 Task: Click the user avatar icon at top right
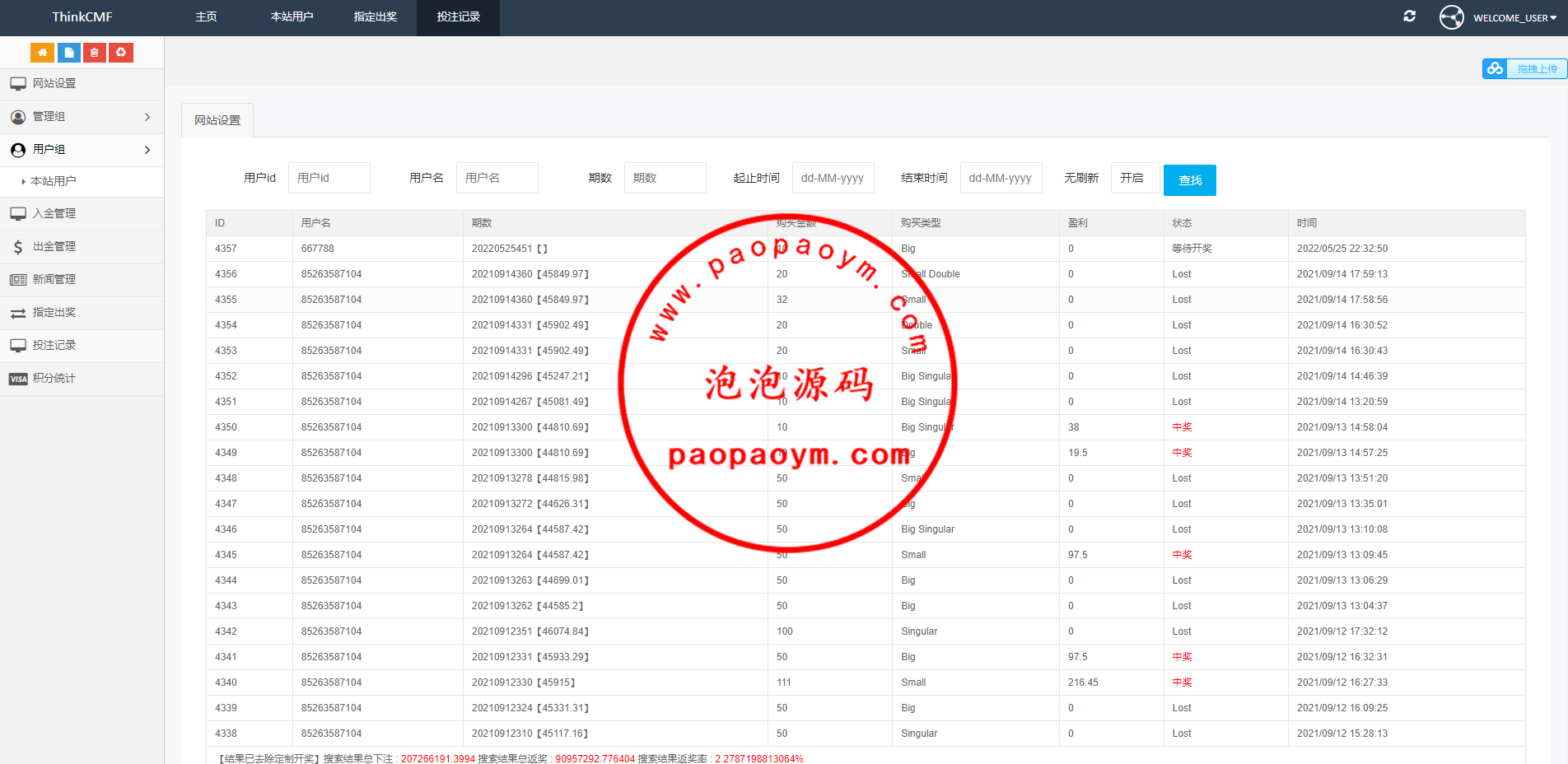pyautogui.click(x=1452, y=17)
